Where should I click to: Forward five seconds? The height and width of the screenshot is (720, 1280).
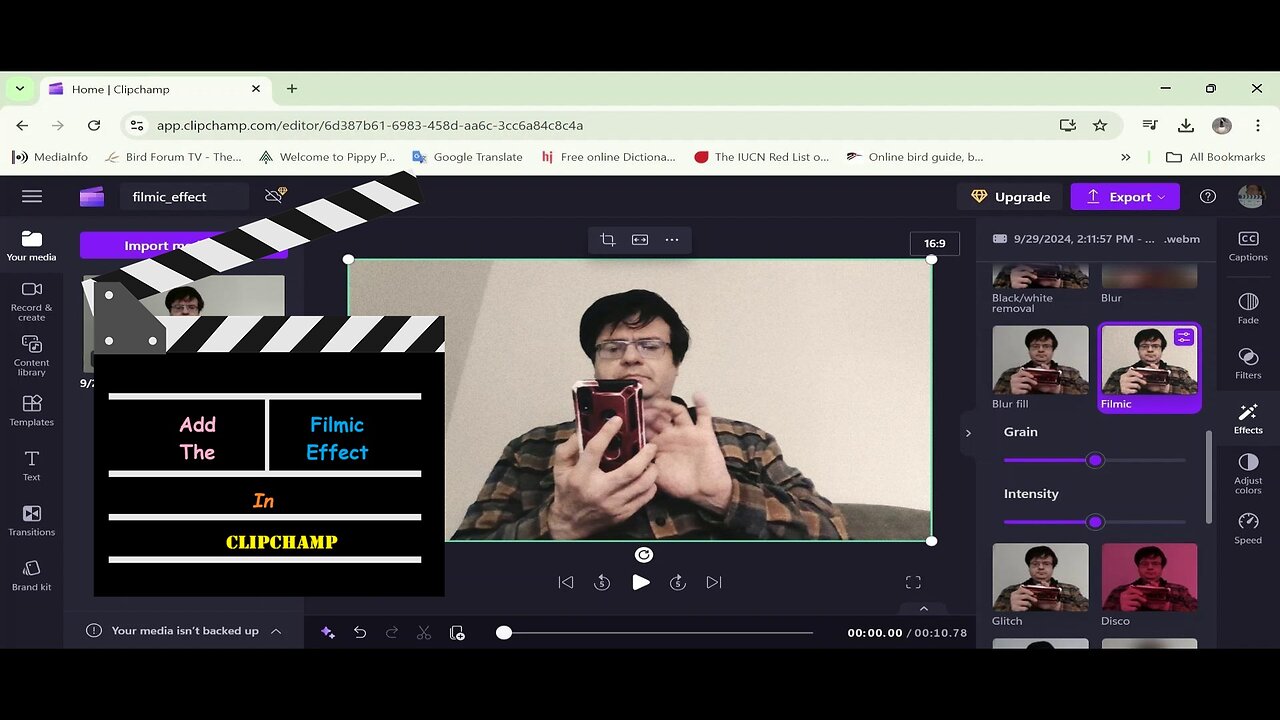pos(678,582)
